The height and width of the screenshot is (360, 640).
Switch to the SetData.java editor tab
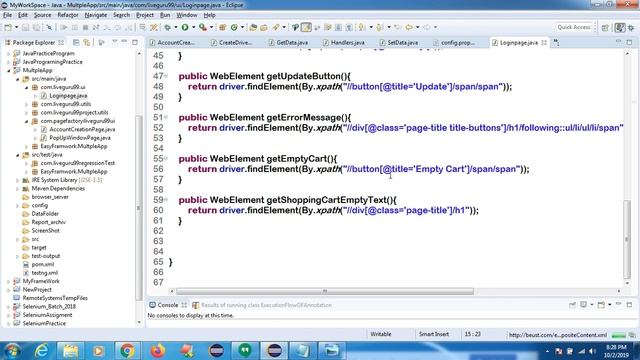pos(399,42)
